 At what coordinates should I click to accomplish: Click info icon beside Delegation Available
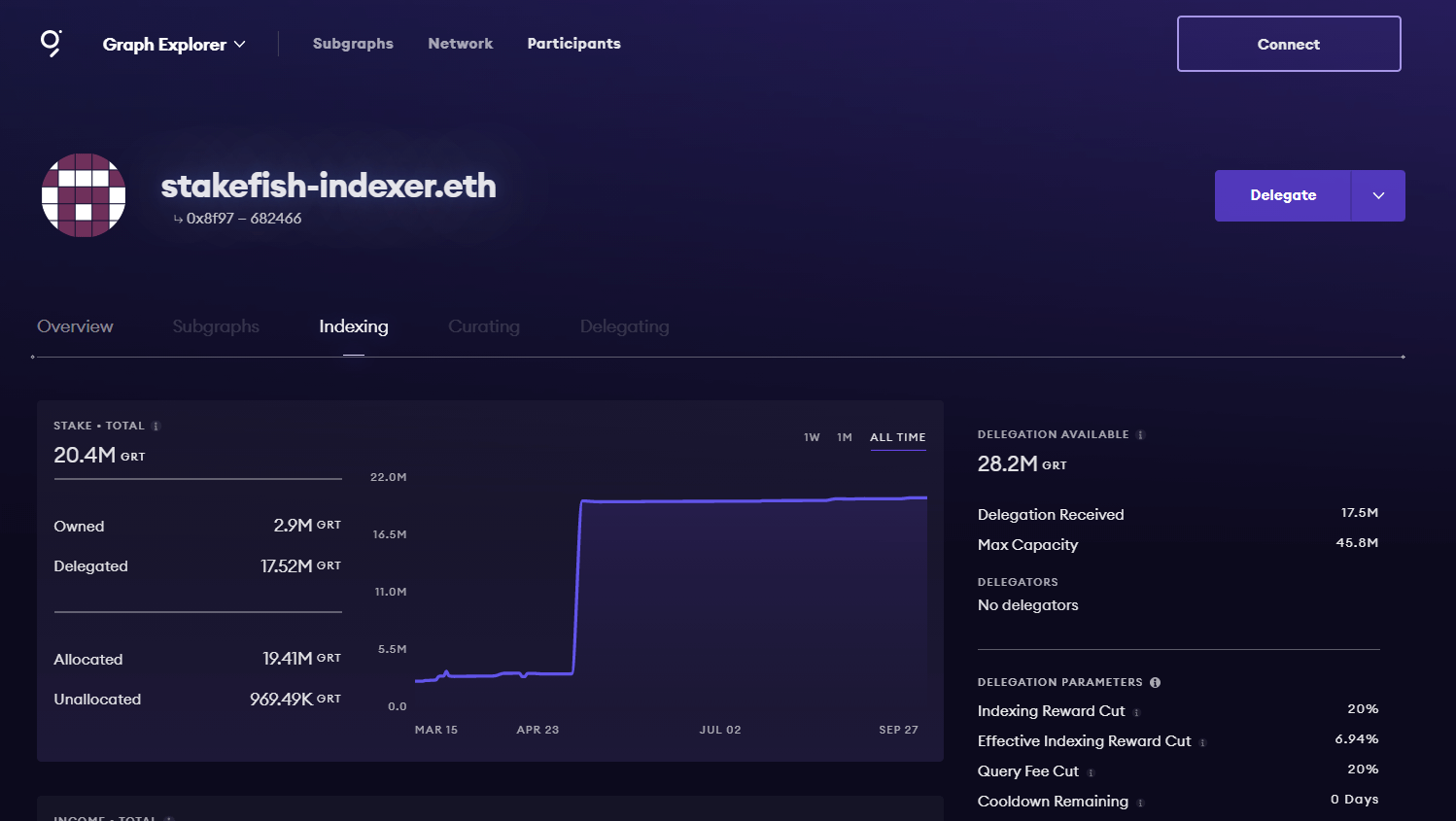[1140, 435]
